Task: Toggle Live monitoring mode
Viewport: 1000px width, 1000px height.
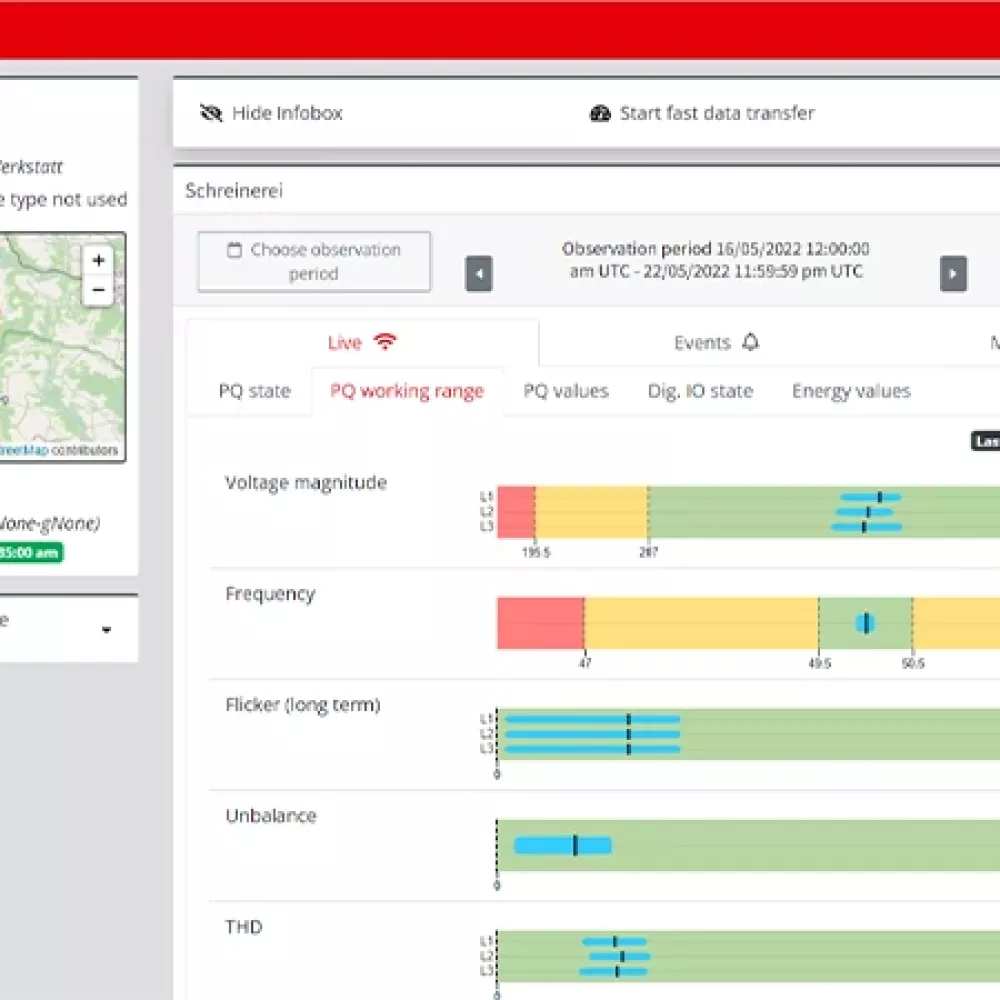Action: click(x=360, y=341)
